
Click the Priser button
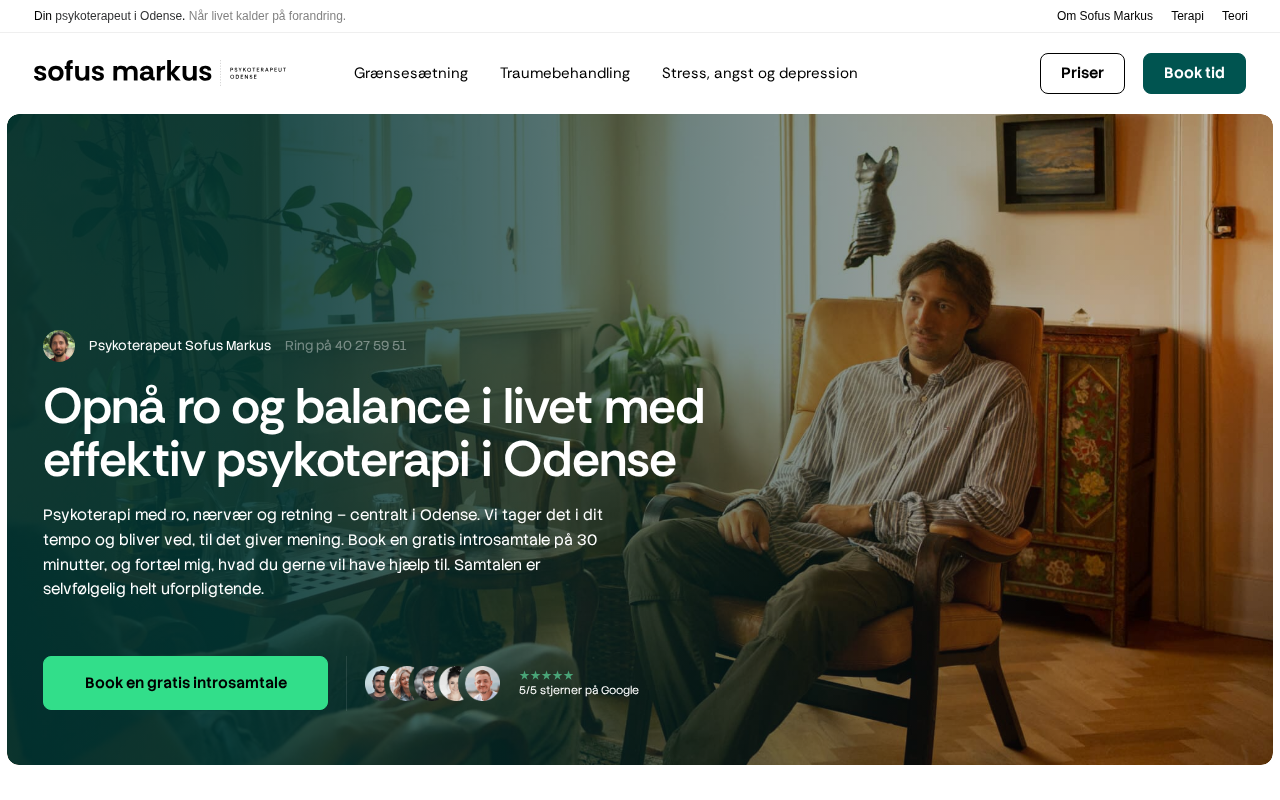pos(1082,73)
